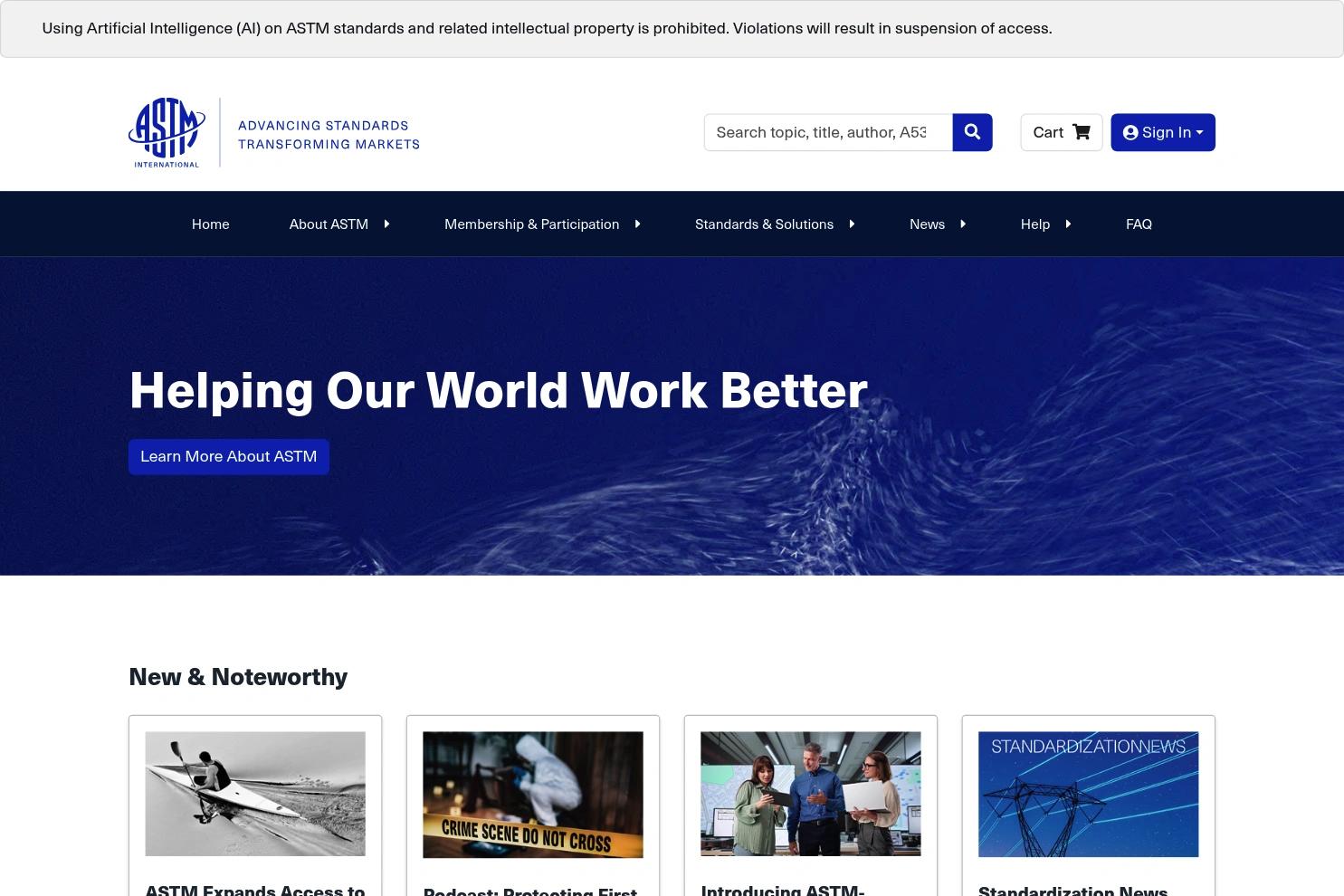Expand Membership & Participation arrow
The image size is (1344, 896).
[637, 224]
